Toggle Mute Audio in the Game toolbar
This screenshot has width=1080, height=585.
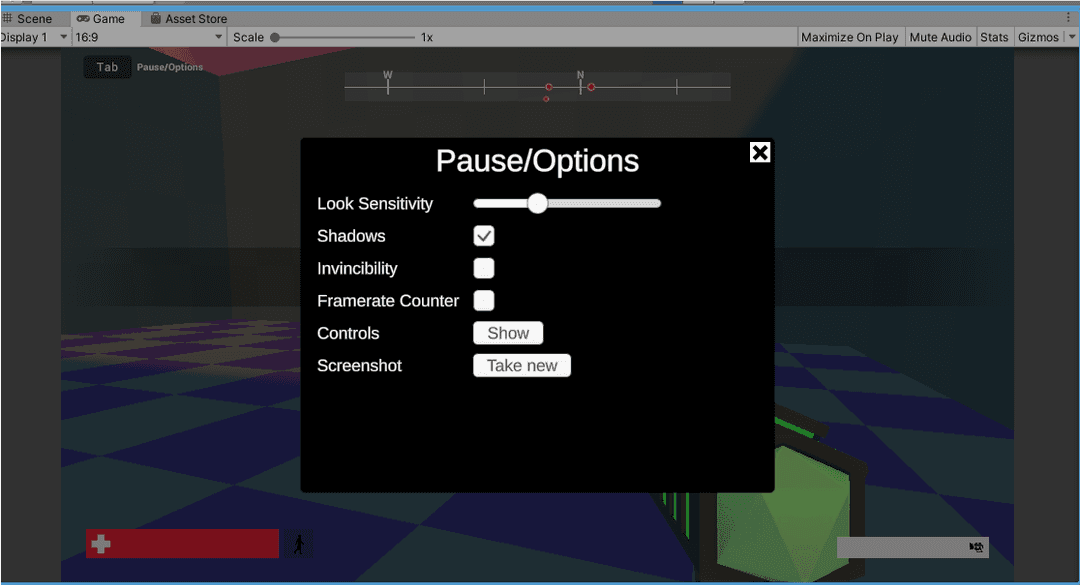pyautogui.click(x=940, y=37)
